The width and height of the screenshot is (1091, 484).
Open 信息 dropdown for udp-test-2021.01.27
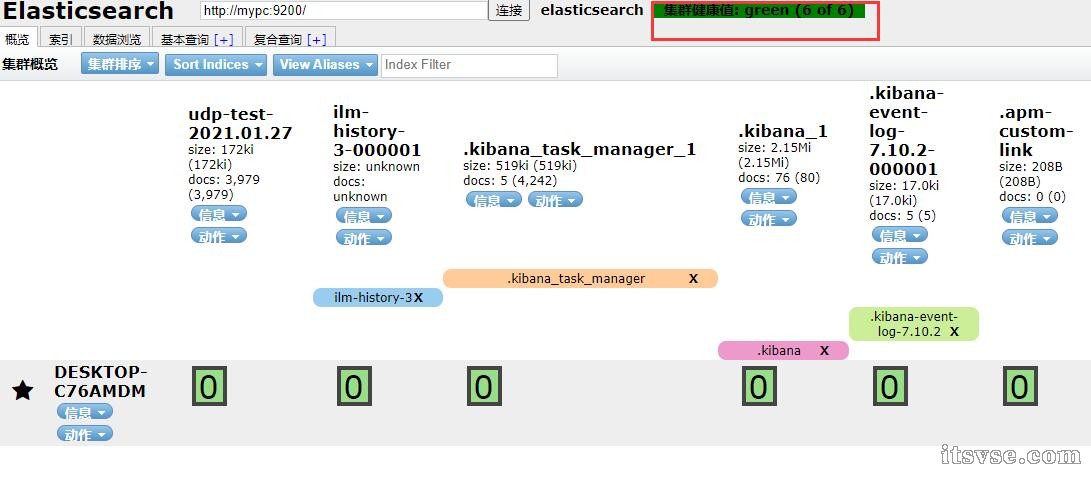218,214
